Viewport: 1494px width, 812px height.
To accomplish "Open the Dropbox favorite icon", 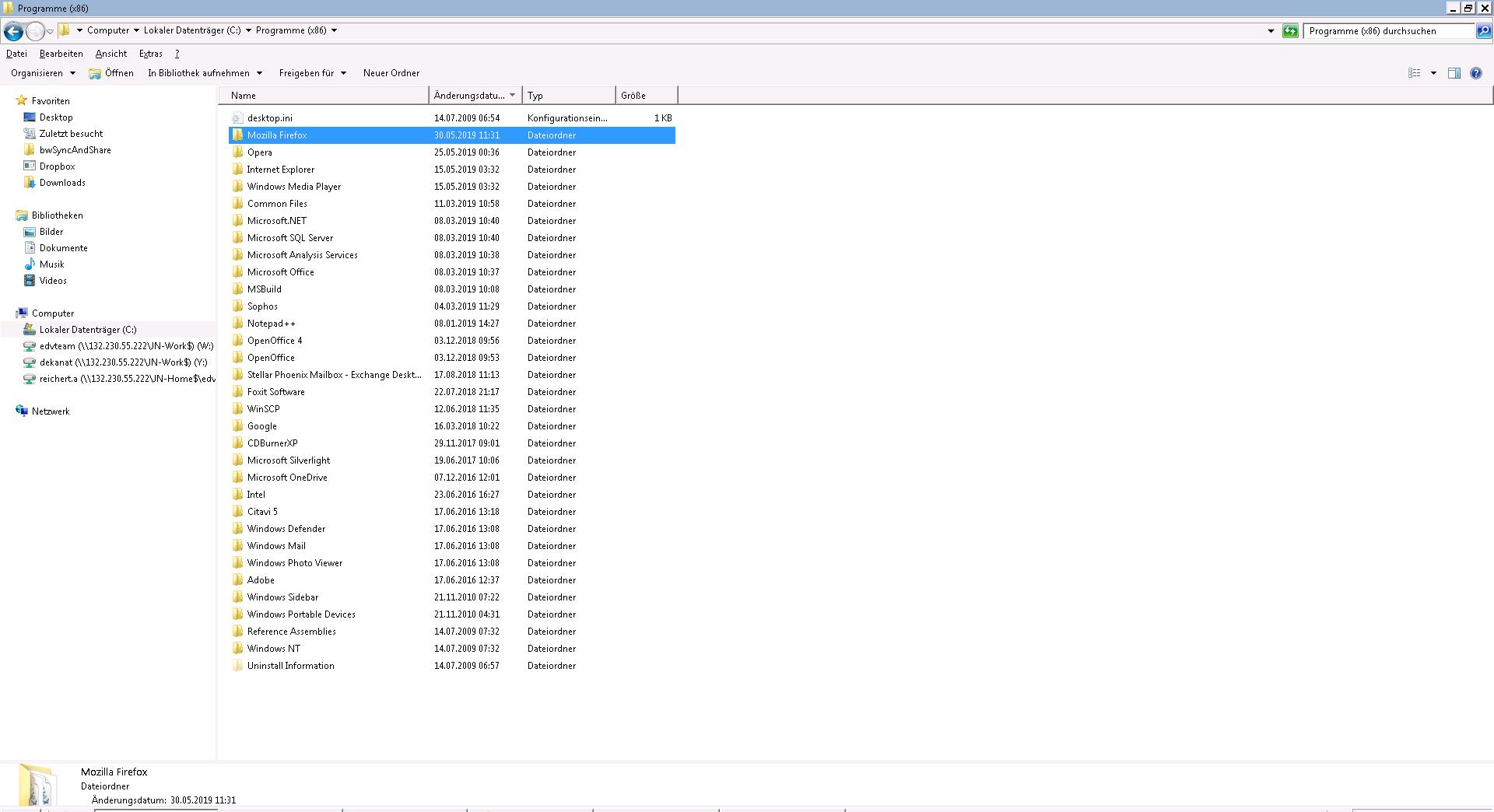I will click(x=30, y=166).
